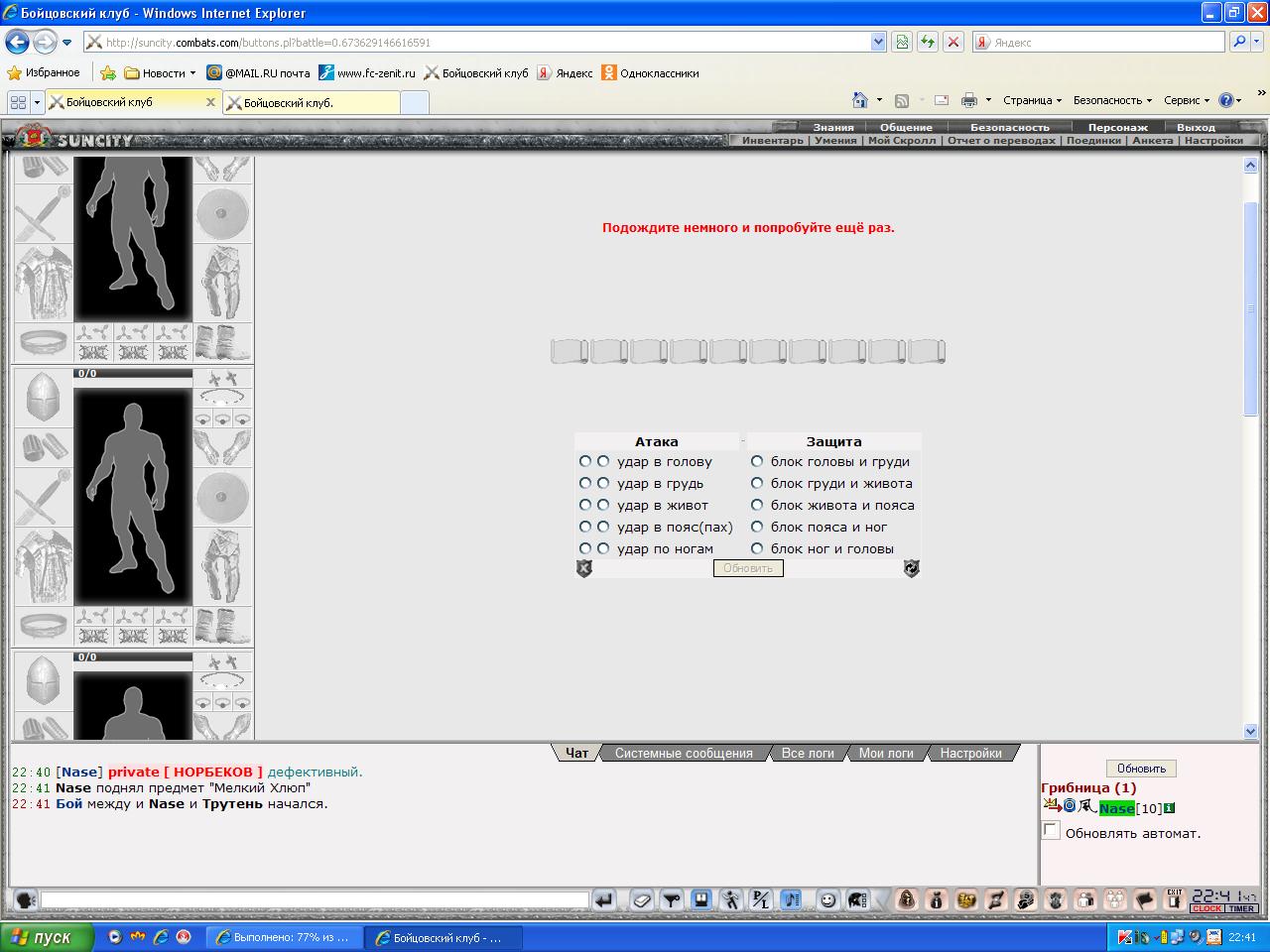
Task: Click the send message arrow icon
Action: 603,900
